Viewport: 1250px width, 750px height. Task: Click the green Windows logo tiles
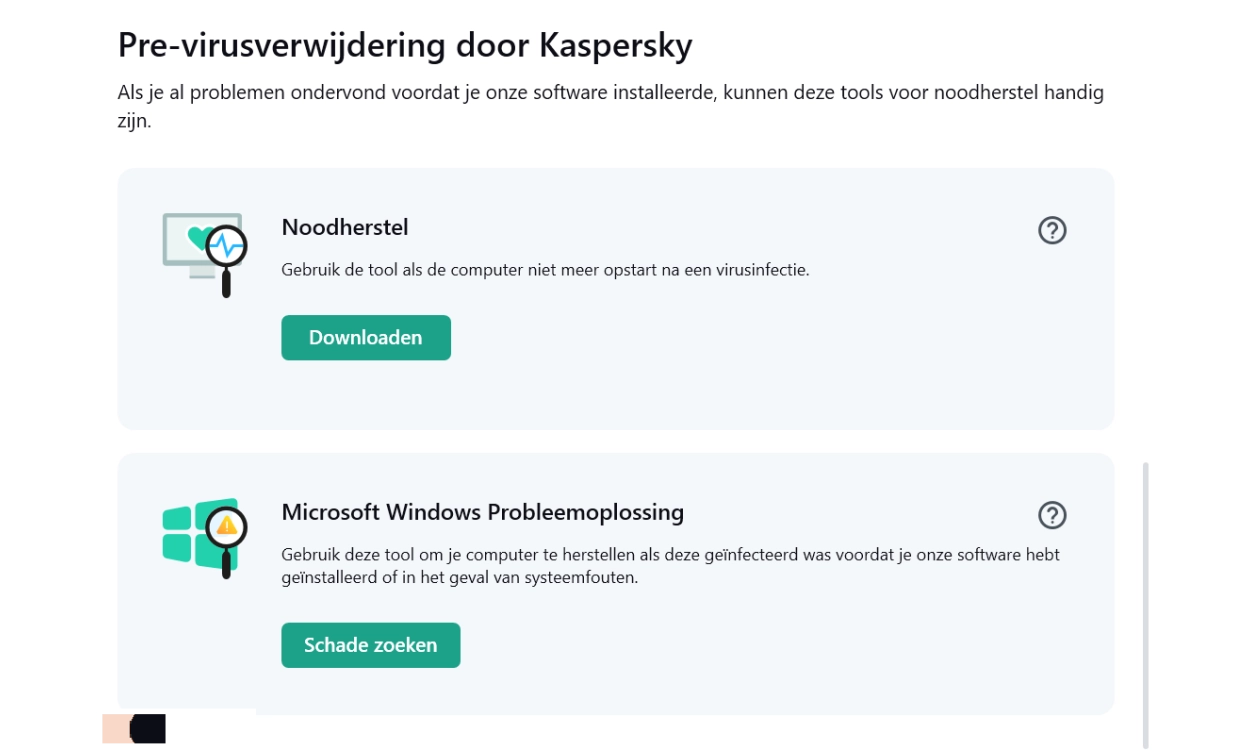click(x=180, y=537)
